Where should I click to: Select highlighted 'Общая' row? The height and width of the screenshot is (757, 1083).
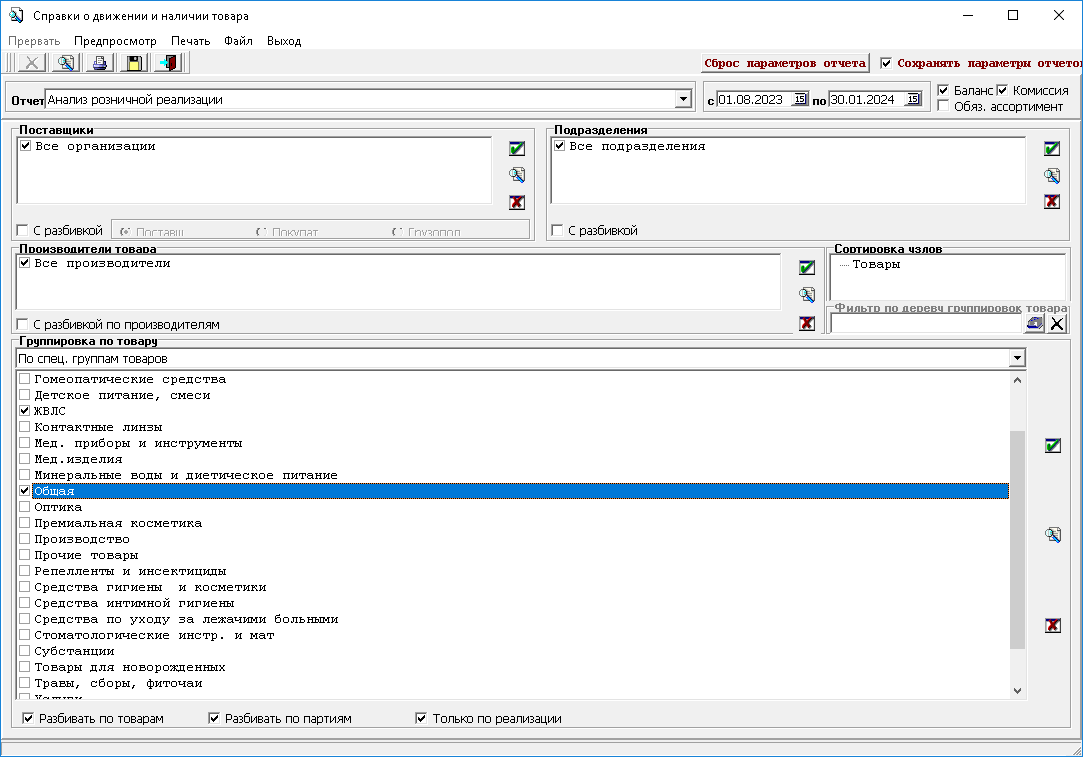tap(521, 491)
